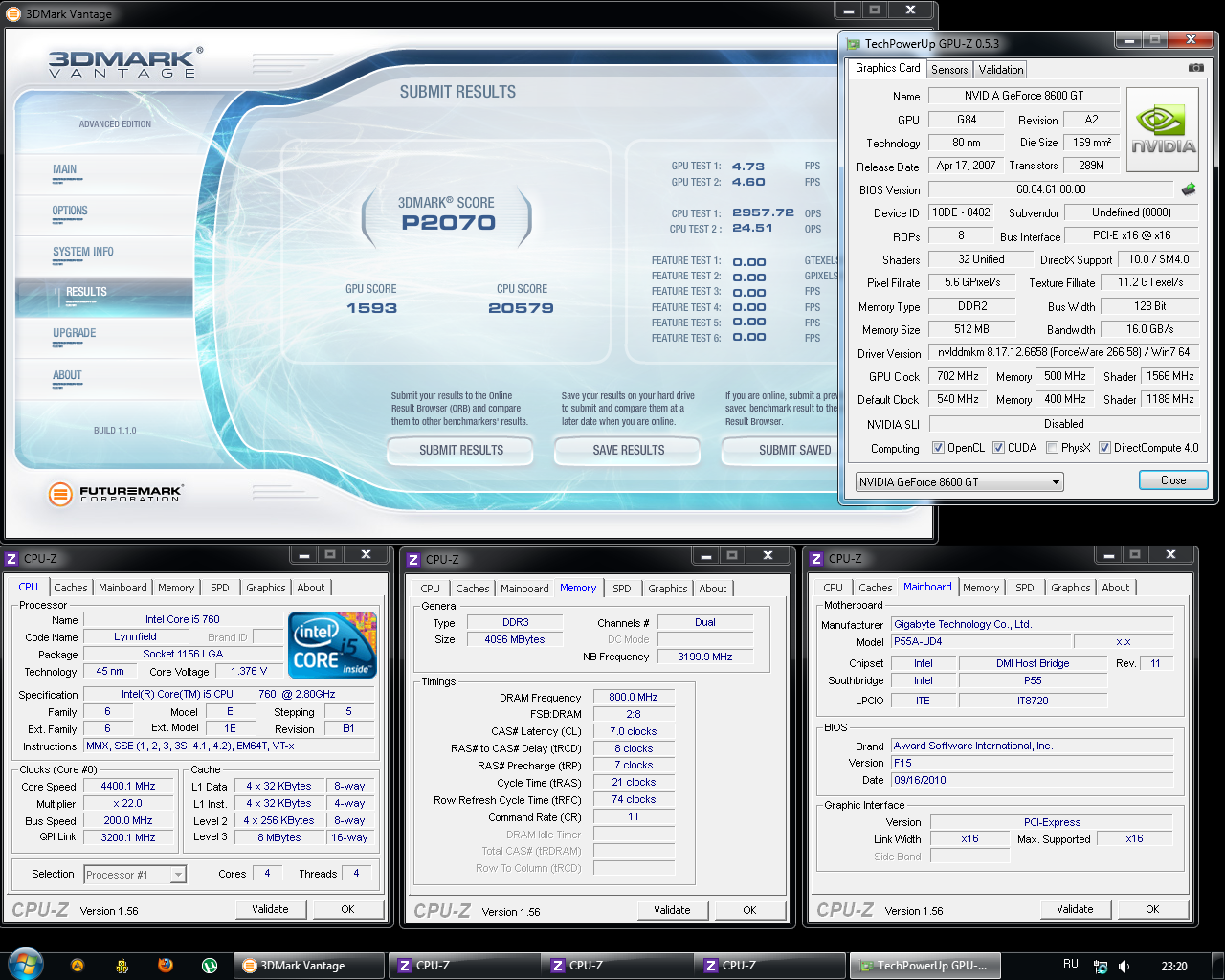Screen dimensions: 1225x980
Task: Click the SUBMIT RESULTS button
Action: click(x=460, y=450)
